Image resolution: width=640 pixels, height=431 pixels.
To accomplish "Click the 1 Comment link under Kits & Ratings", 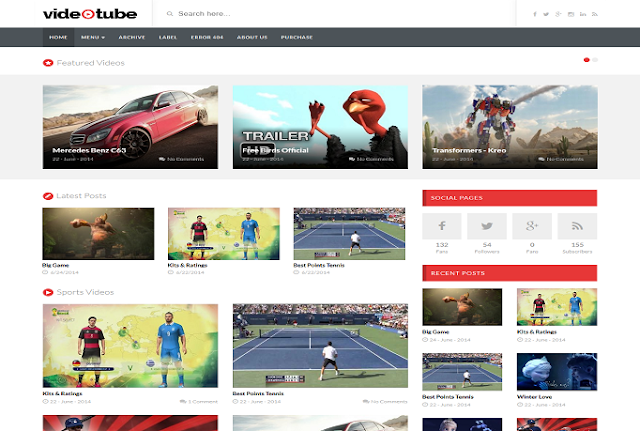I will 199,402.
